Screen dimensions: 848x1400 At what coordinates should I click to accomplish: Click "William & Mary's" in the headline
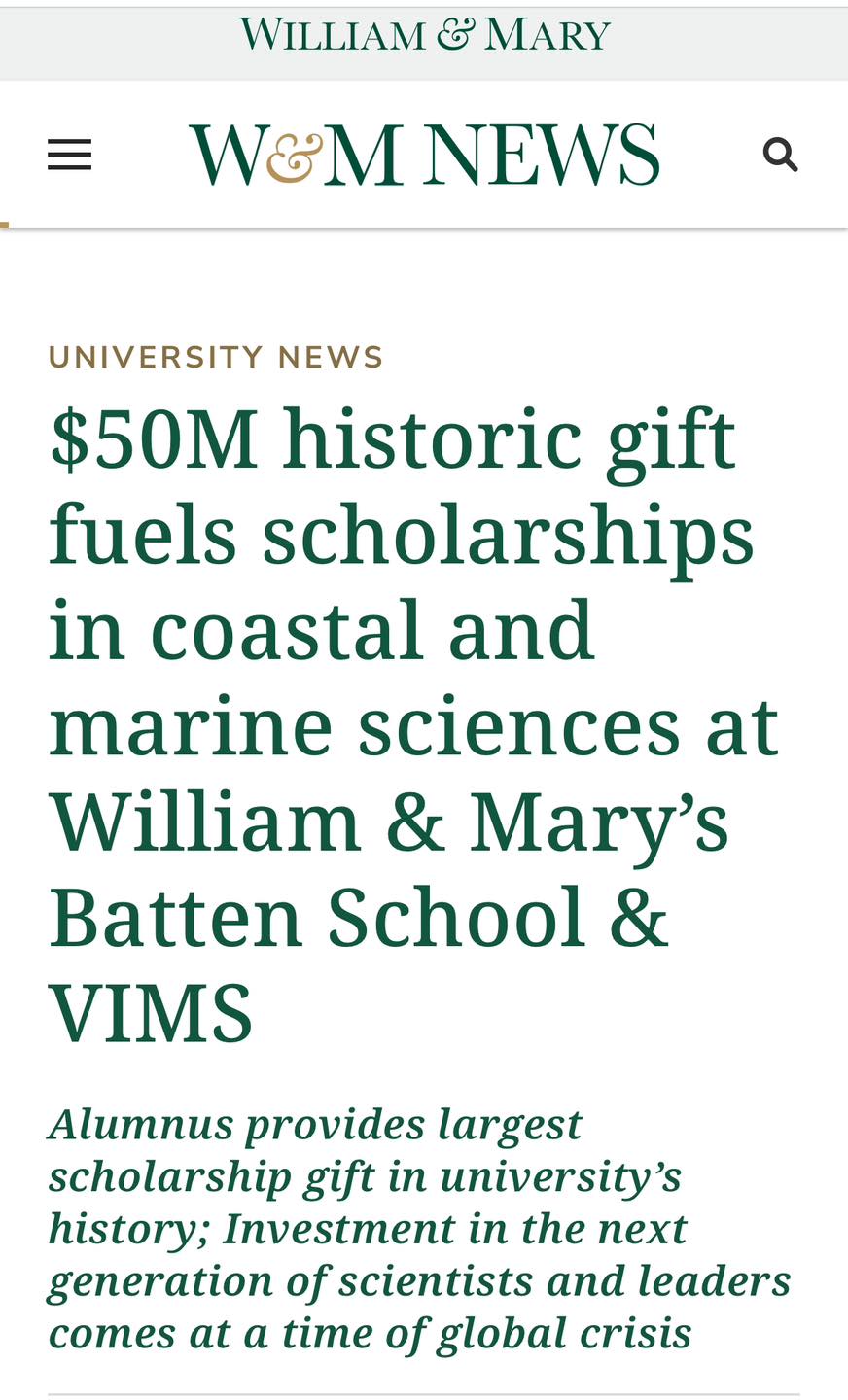point(389,822)
